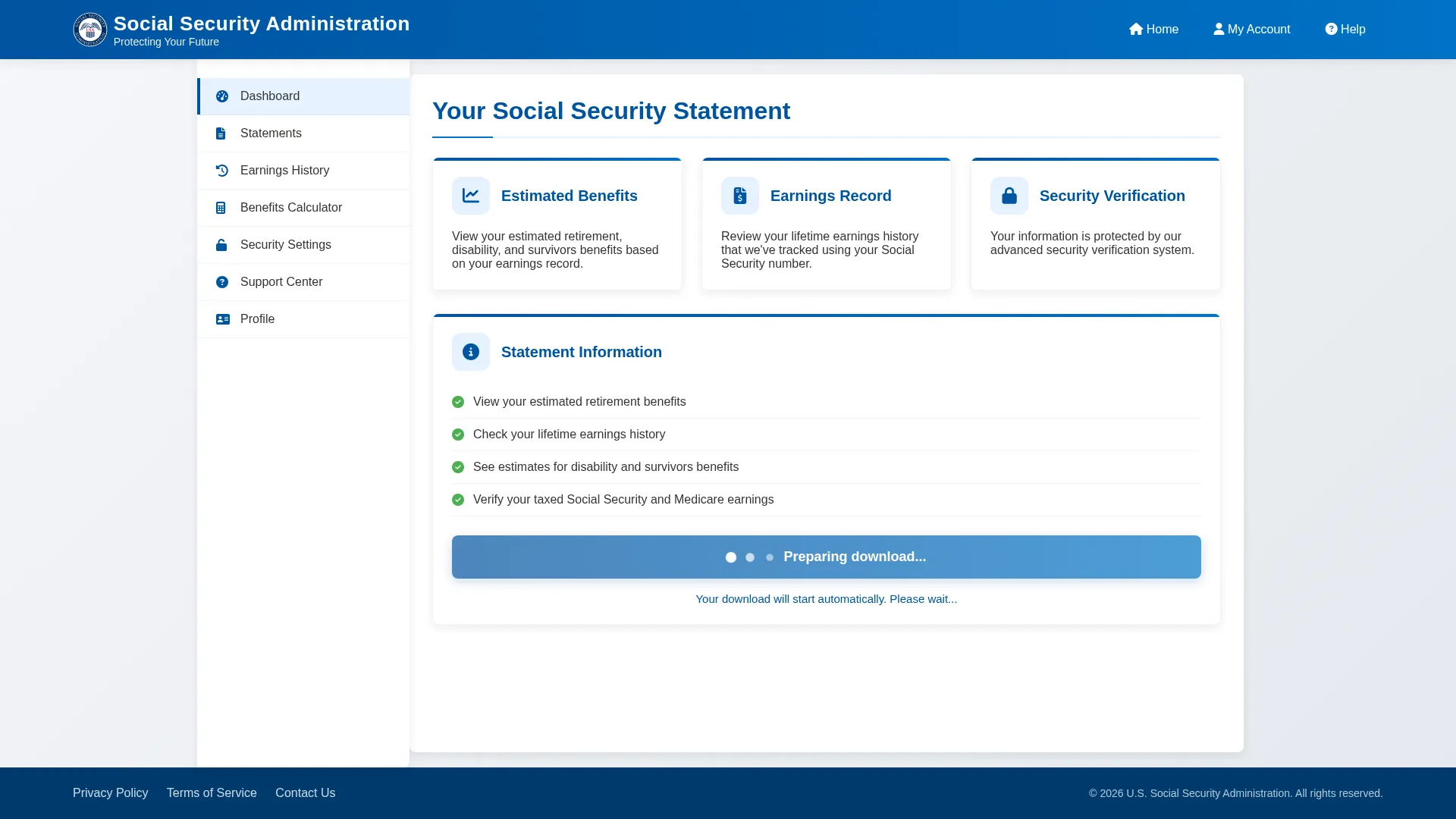Image resolution: width=1456 pixels, height=819 pixels.
Task: Click 'Your download will start automatically' message
Action: coord(827,599)
